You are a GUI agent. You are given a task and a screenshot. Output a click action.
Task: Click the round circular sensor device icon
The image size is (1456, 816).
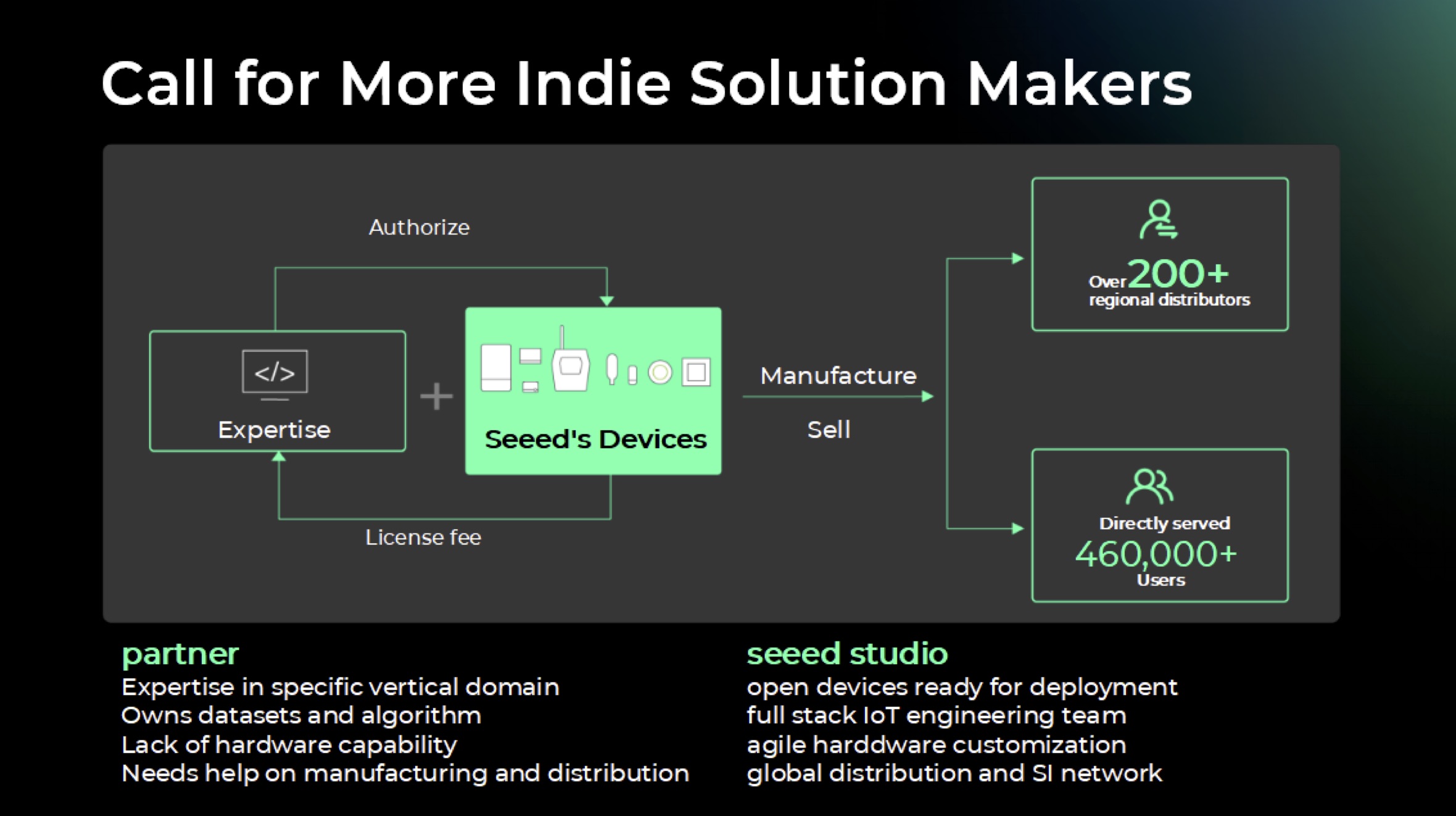coord(660,372)
